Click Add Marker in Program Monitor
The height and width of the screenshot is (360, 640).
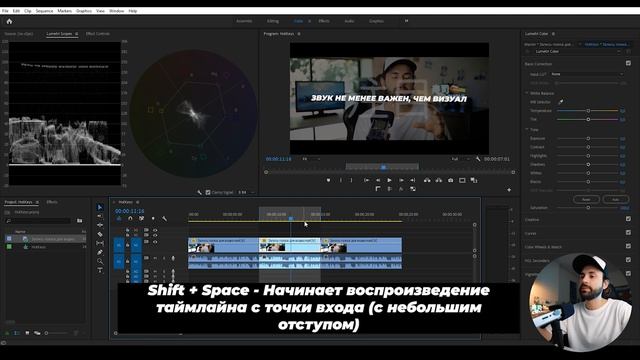(329, 180)
